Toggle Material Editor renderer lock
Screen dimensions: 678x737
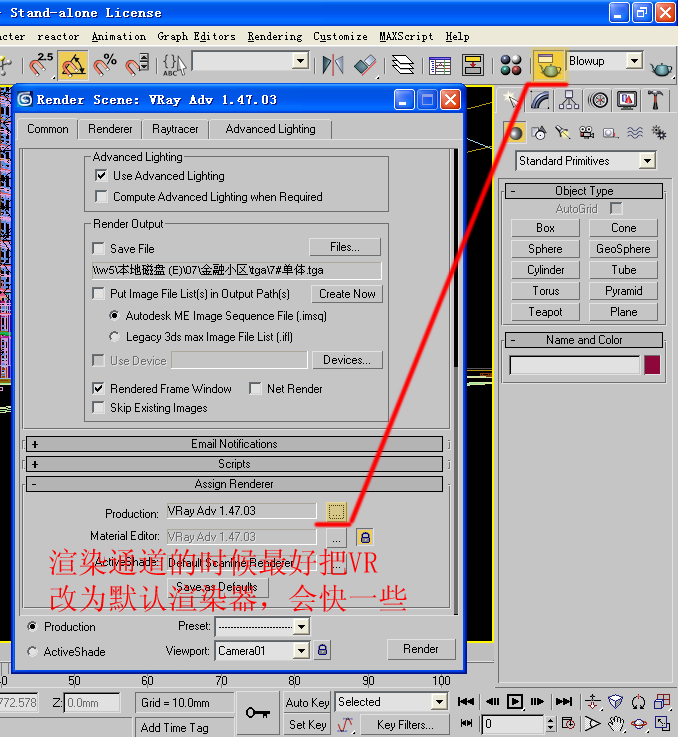point(365,537)
